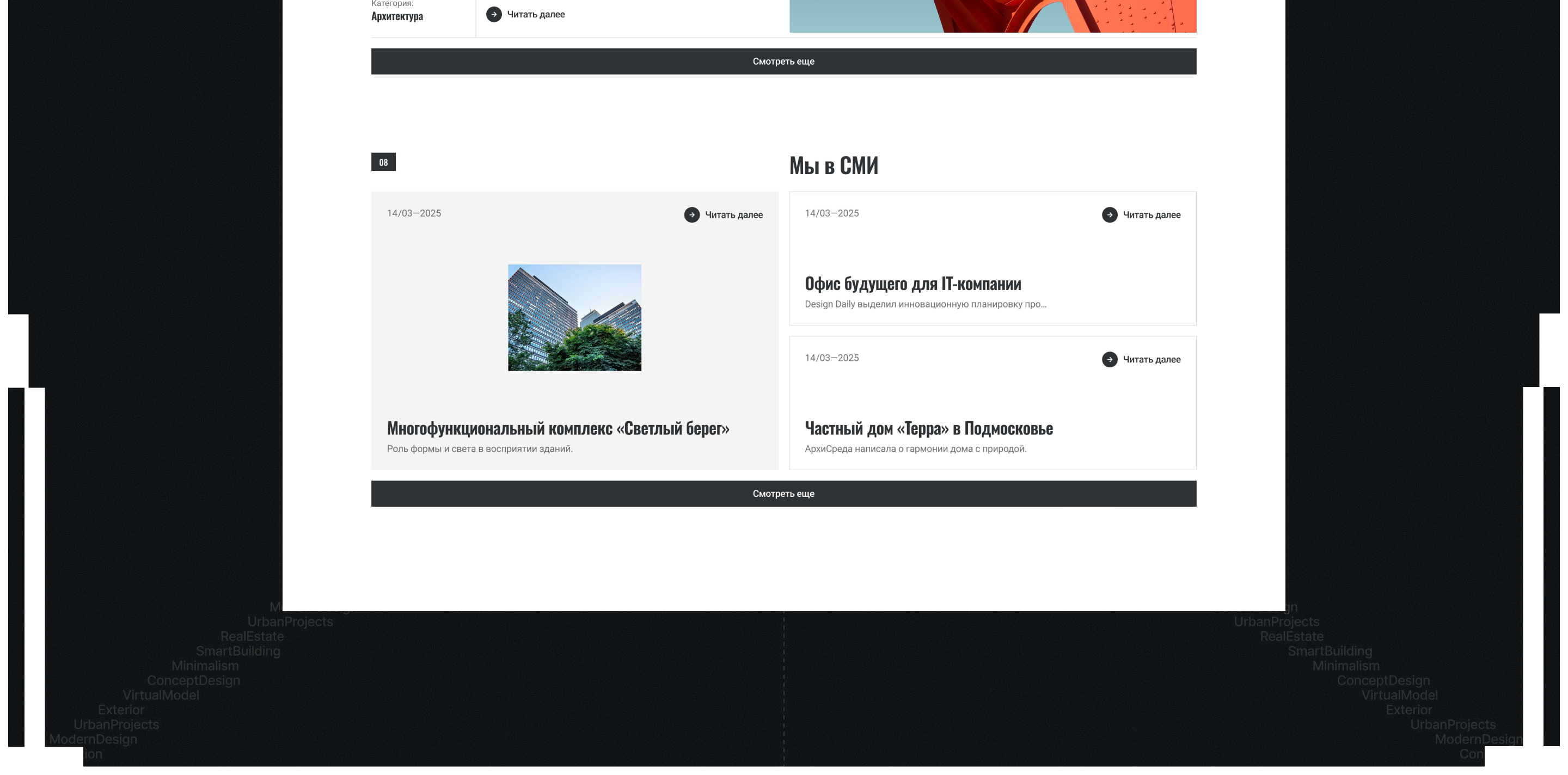Click Читать далее text in office card
The image size is (1568, 775).
[1151, 215]
